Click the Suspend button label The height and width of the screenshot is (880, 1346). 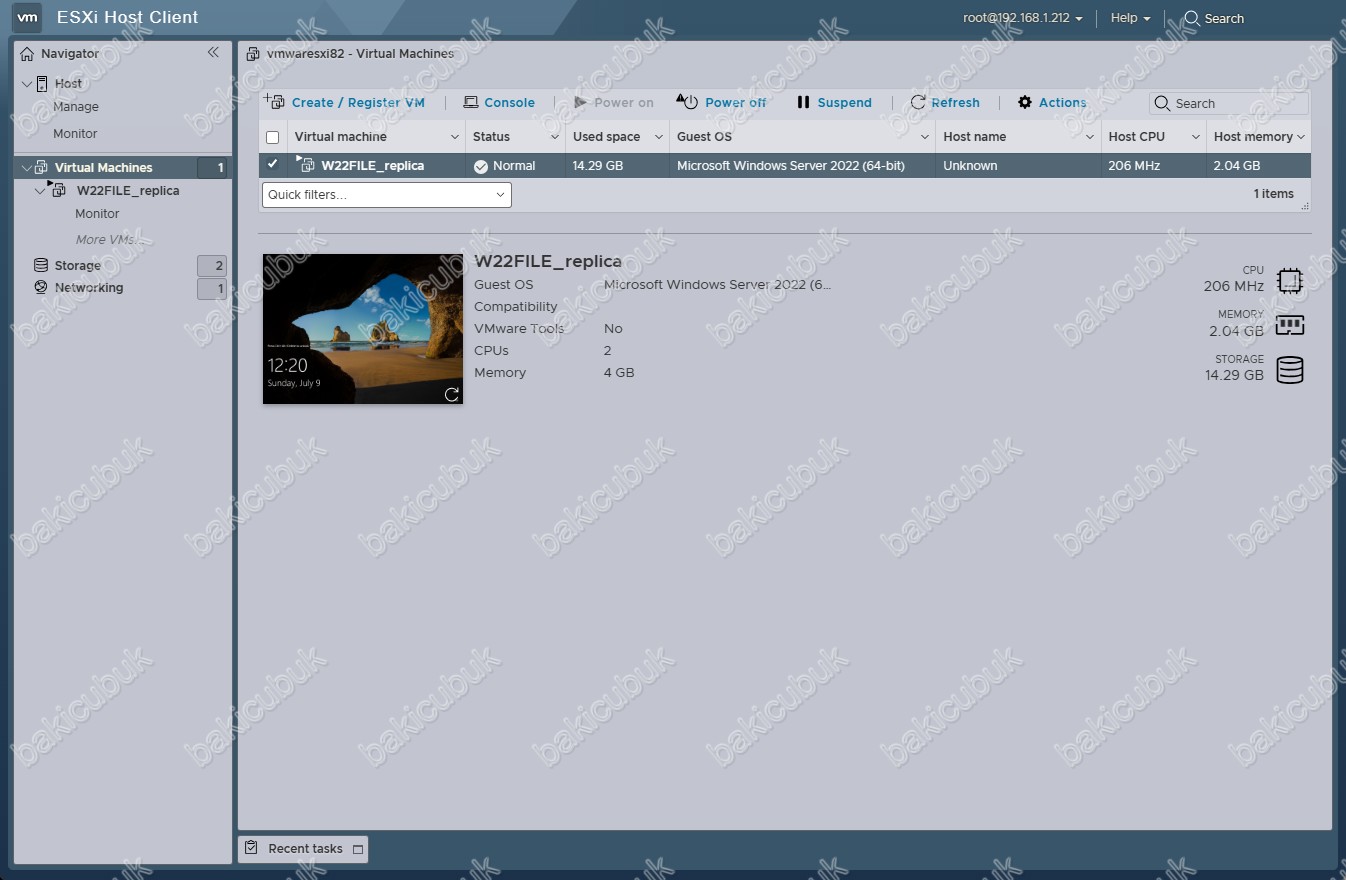click(x=845, y=103)
